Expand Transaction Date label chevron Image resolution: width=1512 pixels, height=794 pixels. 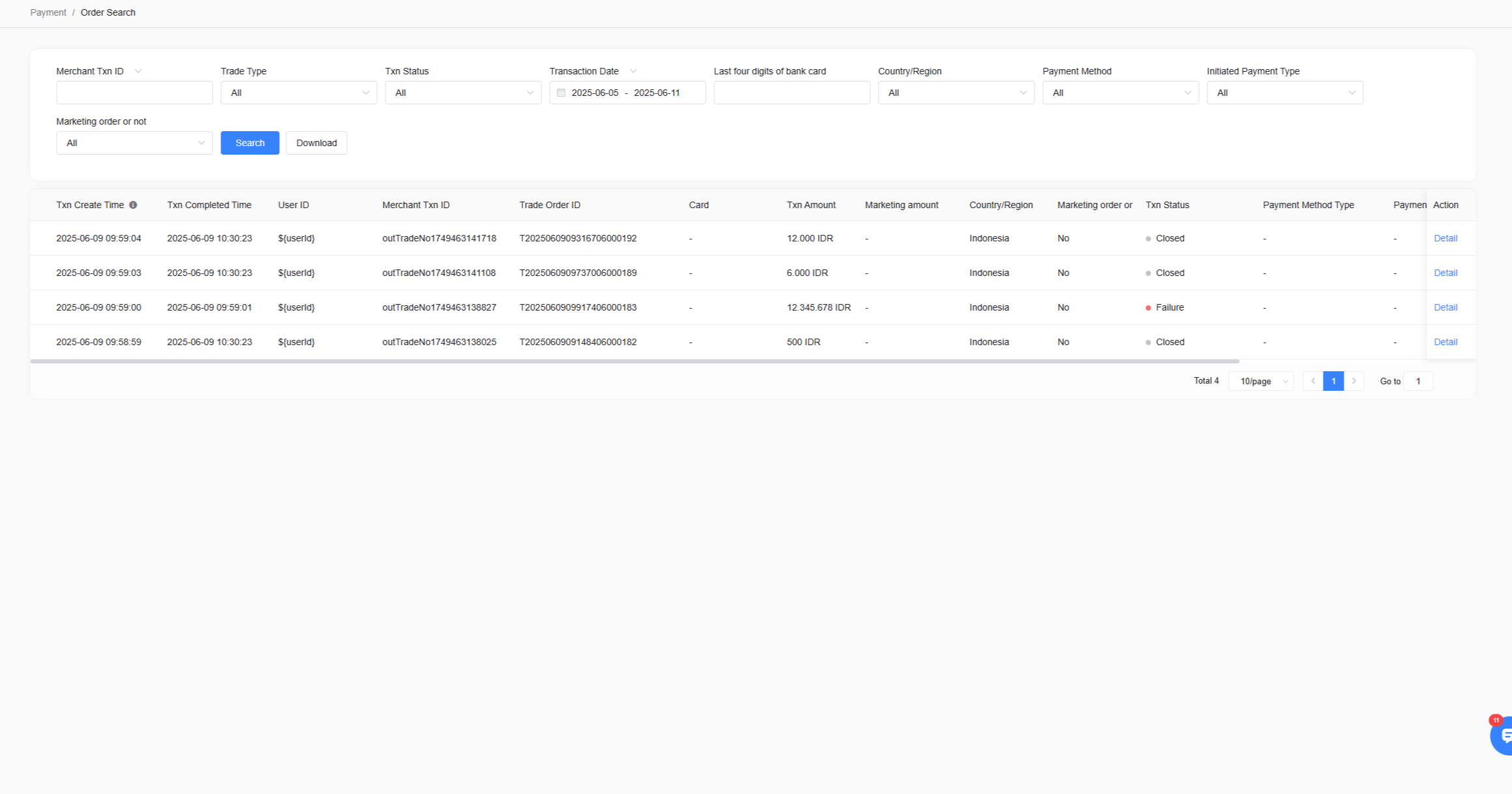tap(633, 71)
